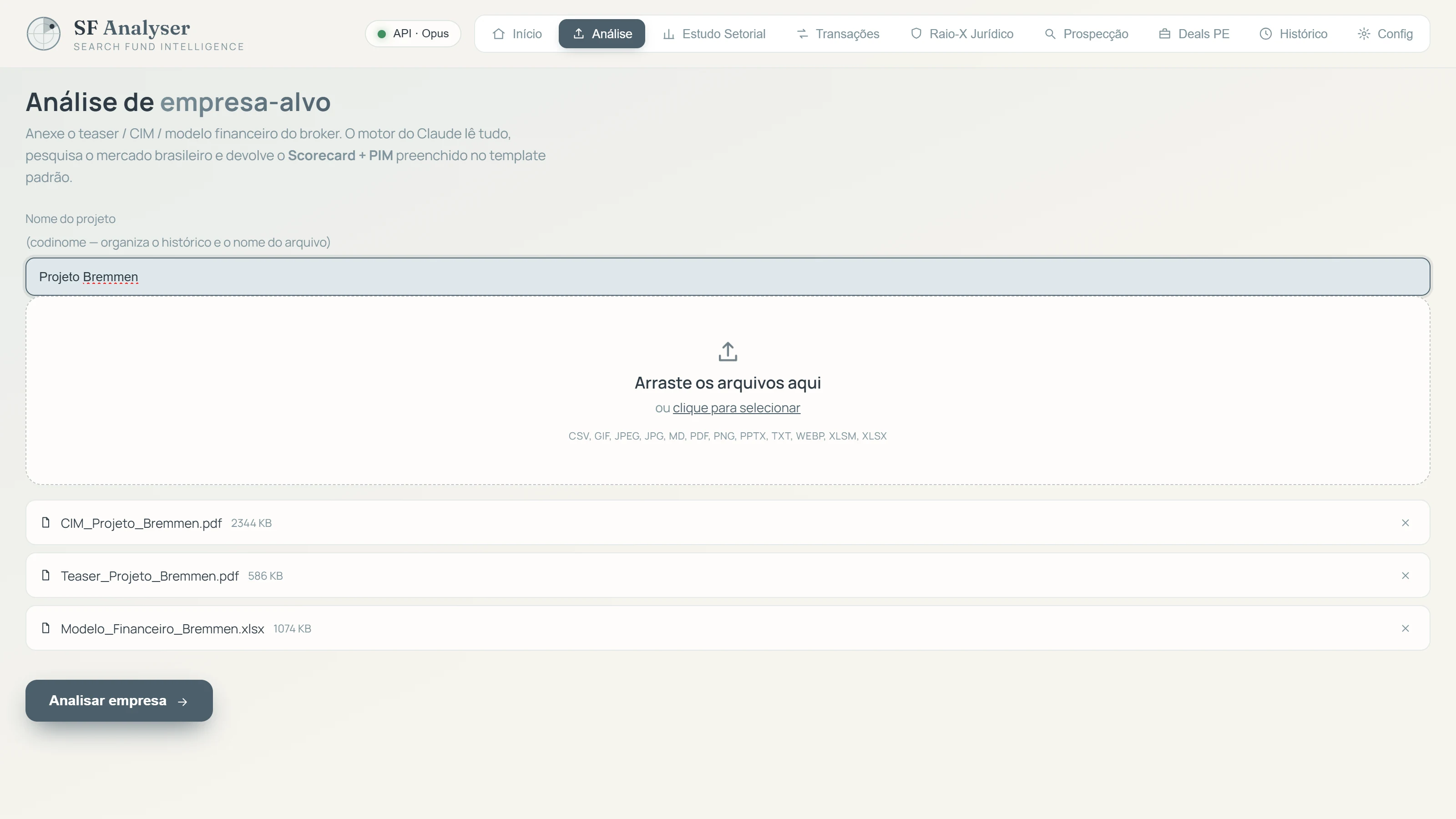
Task: Click the upload arrow icon in dropzone
Action: [728, 352]
